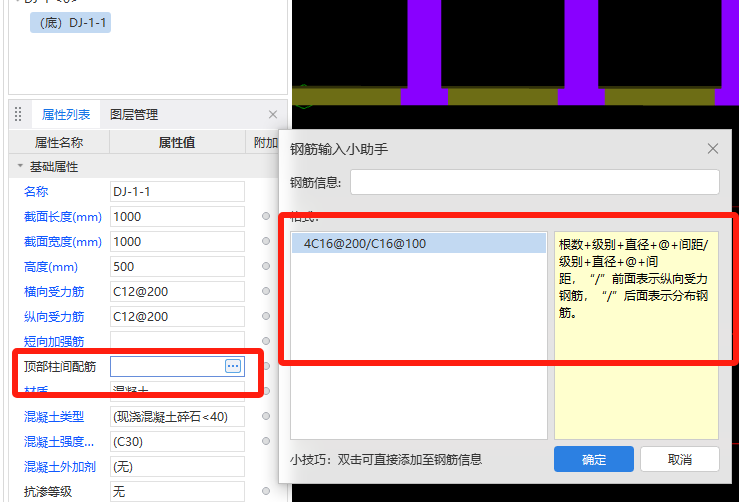Click the 确定 button
Image resolution: width=739 pixels, height=502 pixels.
(594, 459)
